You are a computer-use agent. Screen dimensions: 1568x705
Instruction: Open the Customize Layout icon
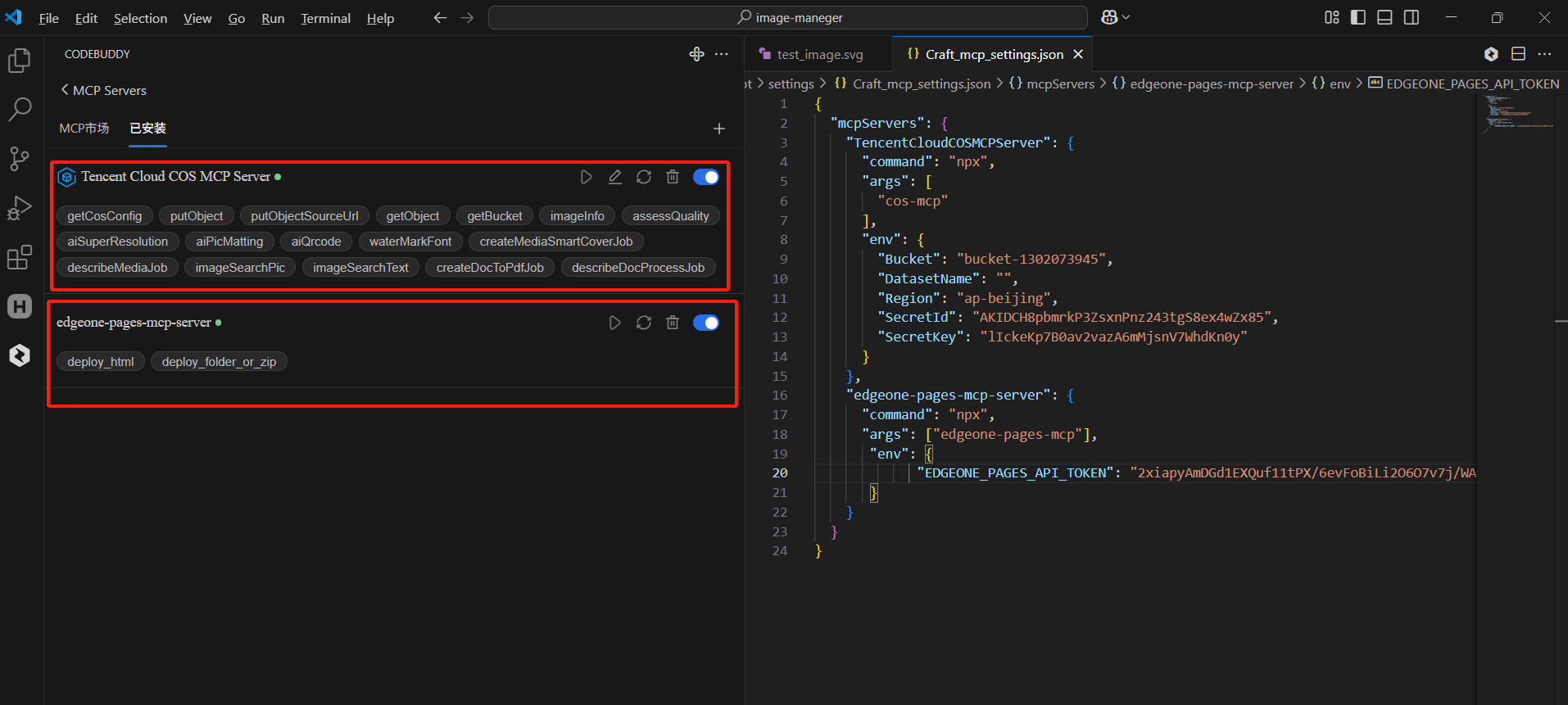coord(1332,17)
